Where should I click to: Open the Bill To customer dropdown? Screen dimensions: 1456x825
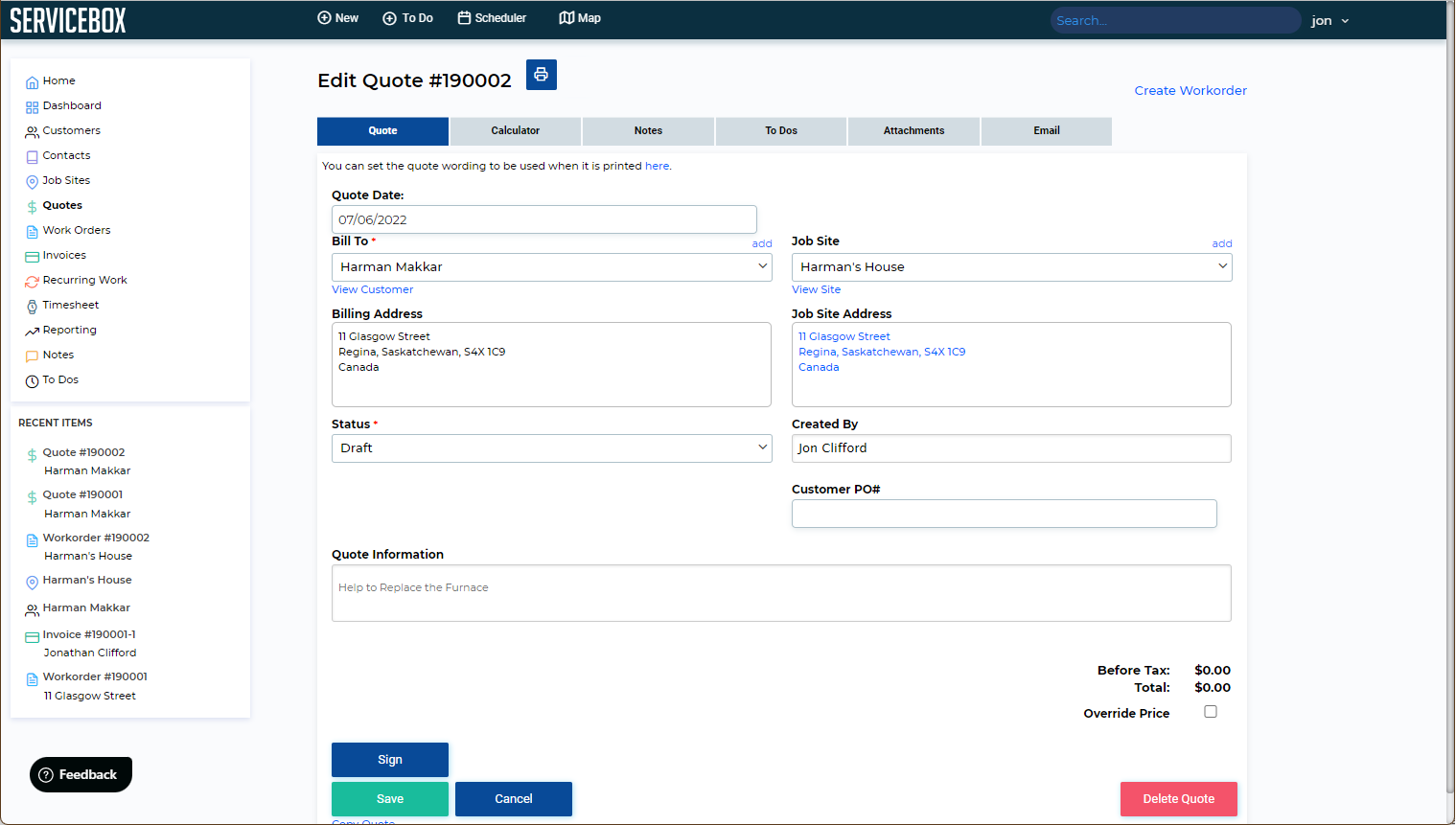tap(552, 267)
